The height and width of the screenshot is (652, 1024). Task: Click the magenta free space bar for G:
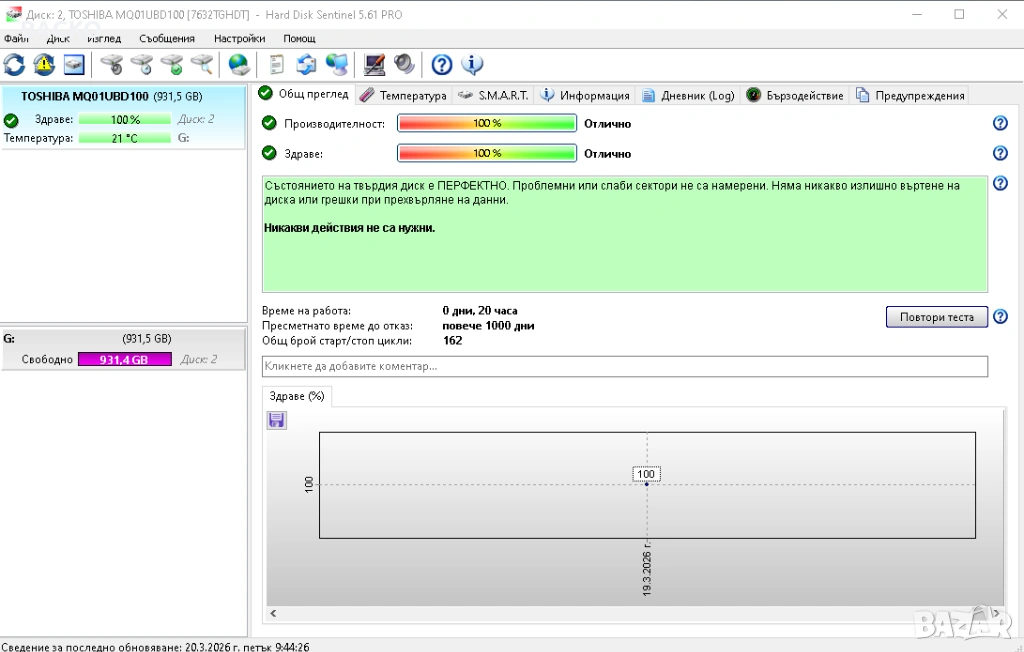tap(124, 359)
